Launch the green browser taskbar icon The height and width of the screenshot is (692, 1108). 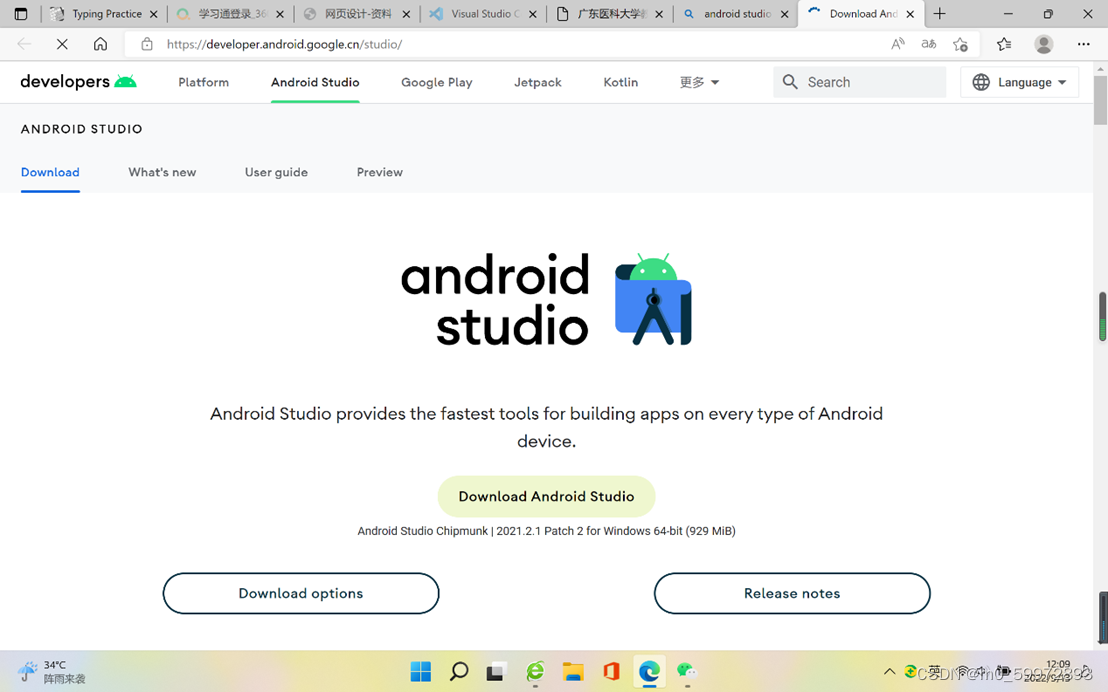(535, 671)
